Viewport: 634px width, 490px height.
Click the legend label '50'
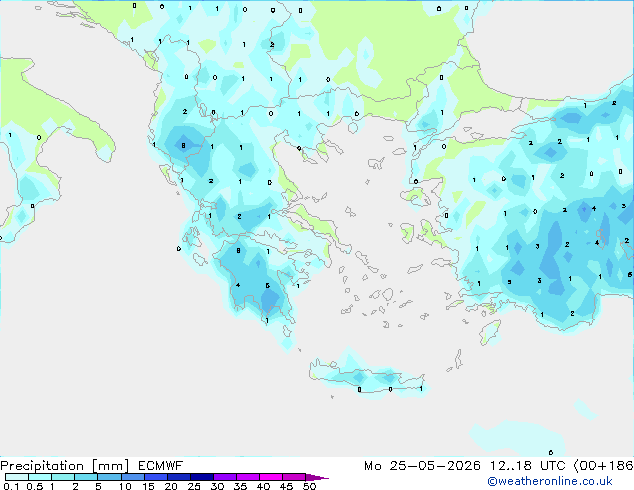[309, 486]
